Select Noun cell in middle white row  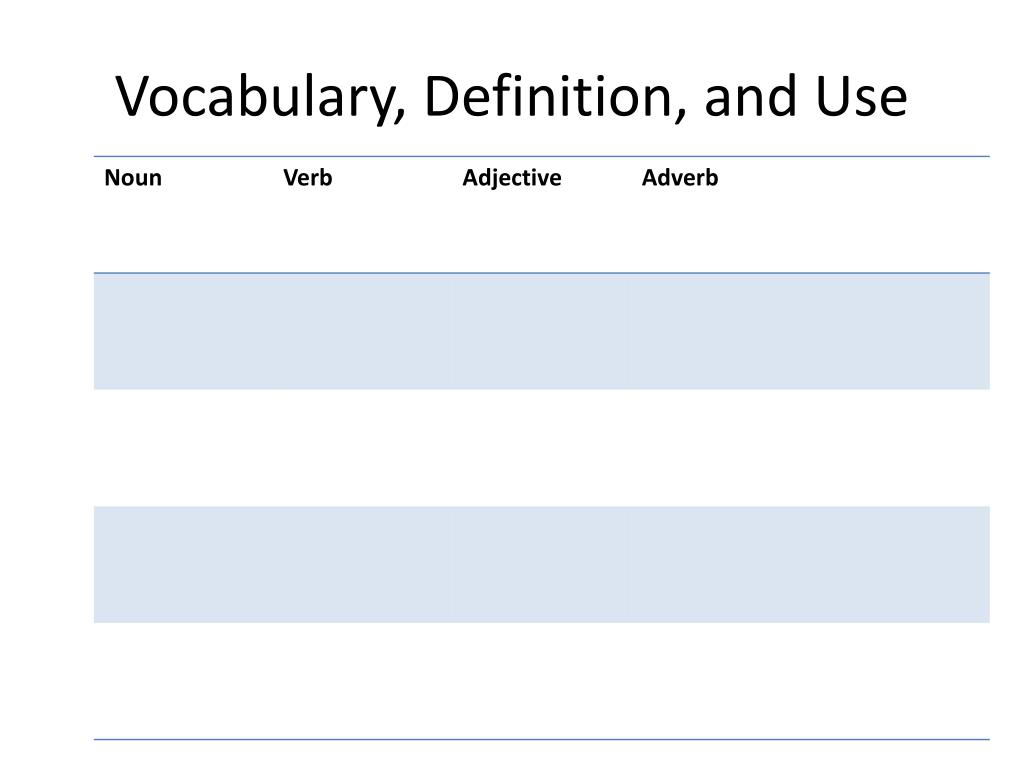(184, 448)
